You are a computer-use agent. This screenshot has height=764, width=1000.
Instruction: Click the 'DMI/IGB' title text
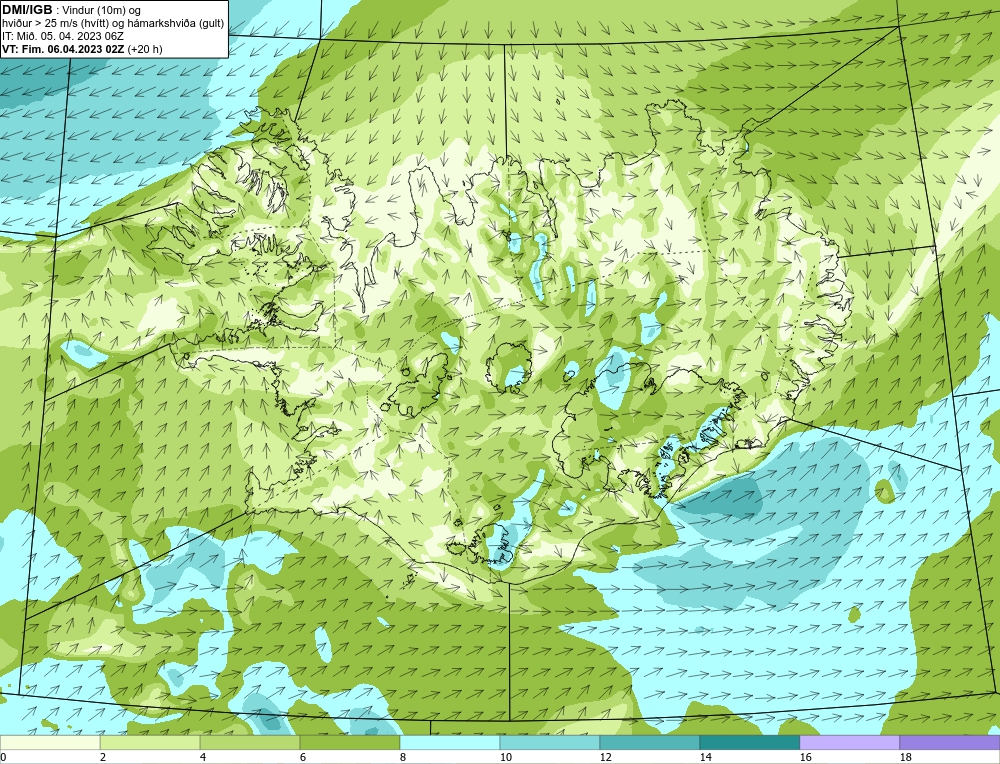27,10
